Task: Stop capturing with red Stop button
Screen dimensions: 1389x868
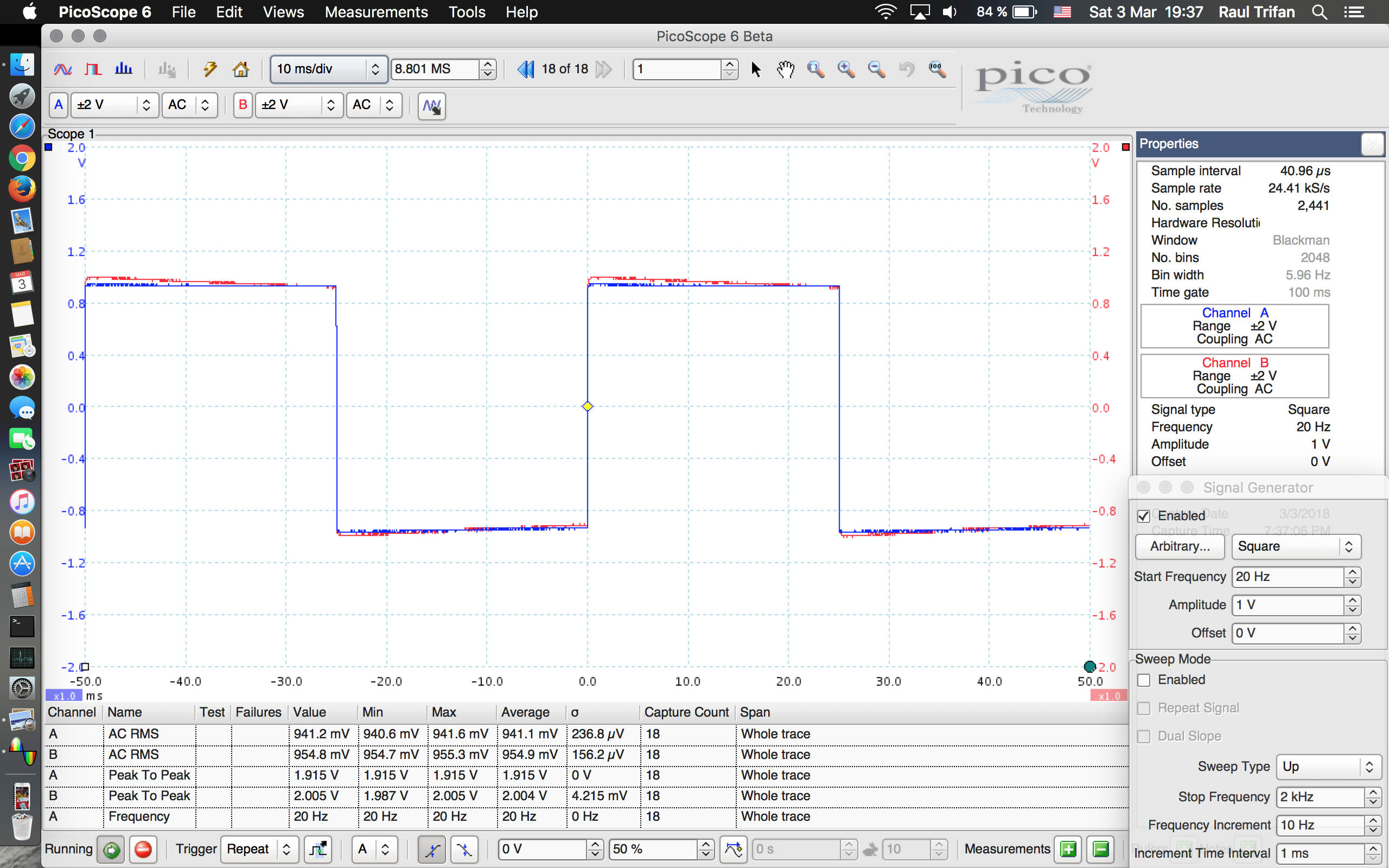Action: [x=143, y=850]
